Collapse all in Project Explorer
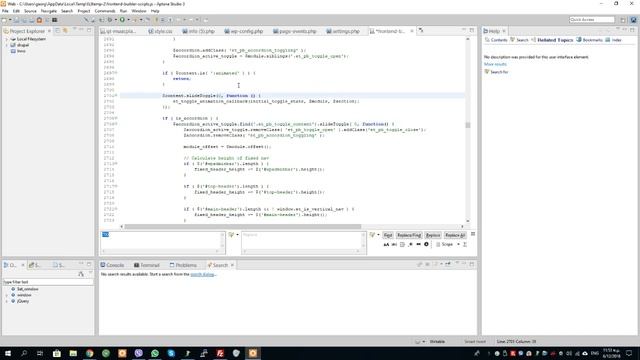 [x=58, y=31]
